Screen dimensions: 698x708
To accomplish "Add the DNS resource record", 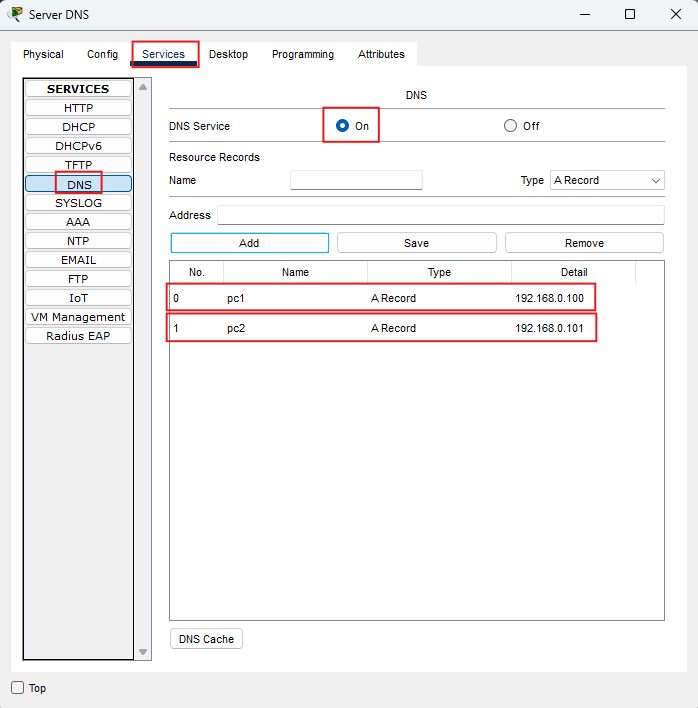I will pyautogui.click(x=250, y=243).
